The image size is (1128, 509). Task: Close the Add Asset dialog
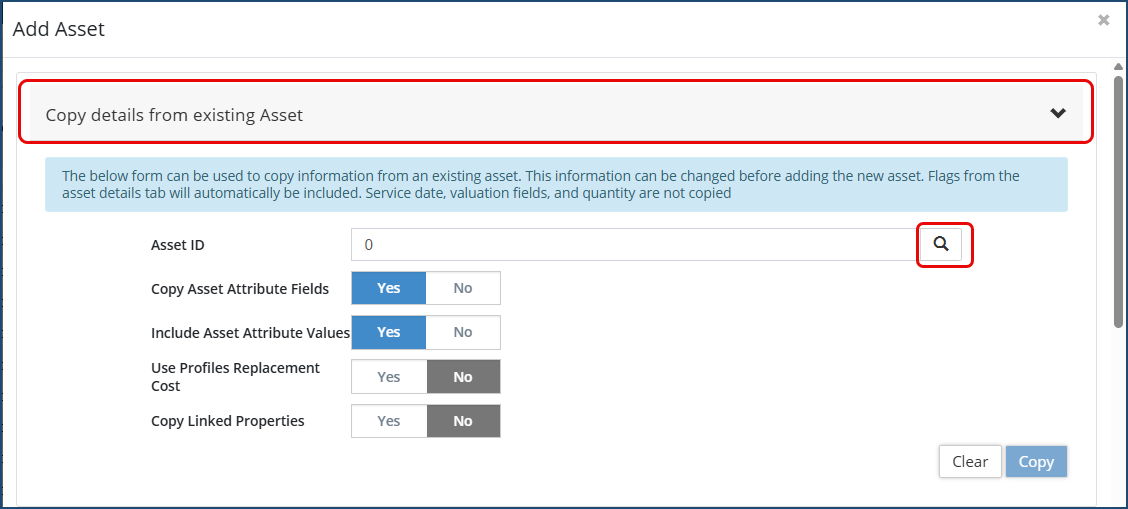point(1103,20)
